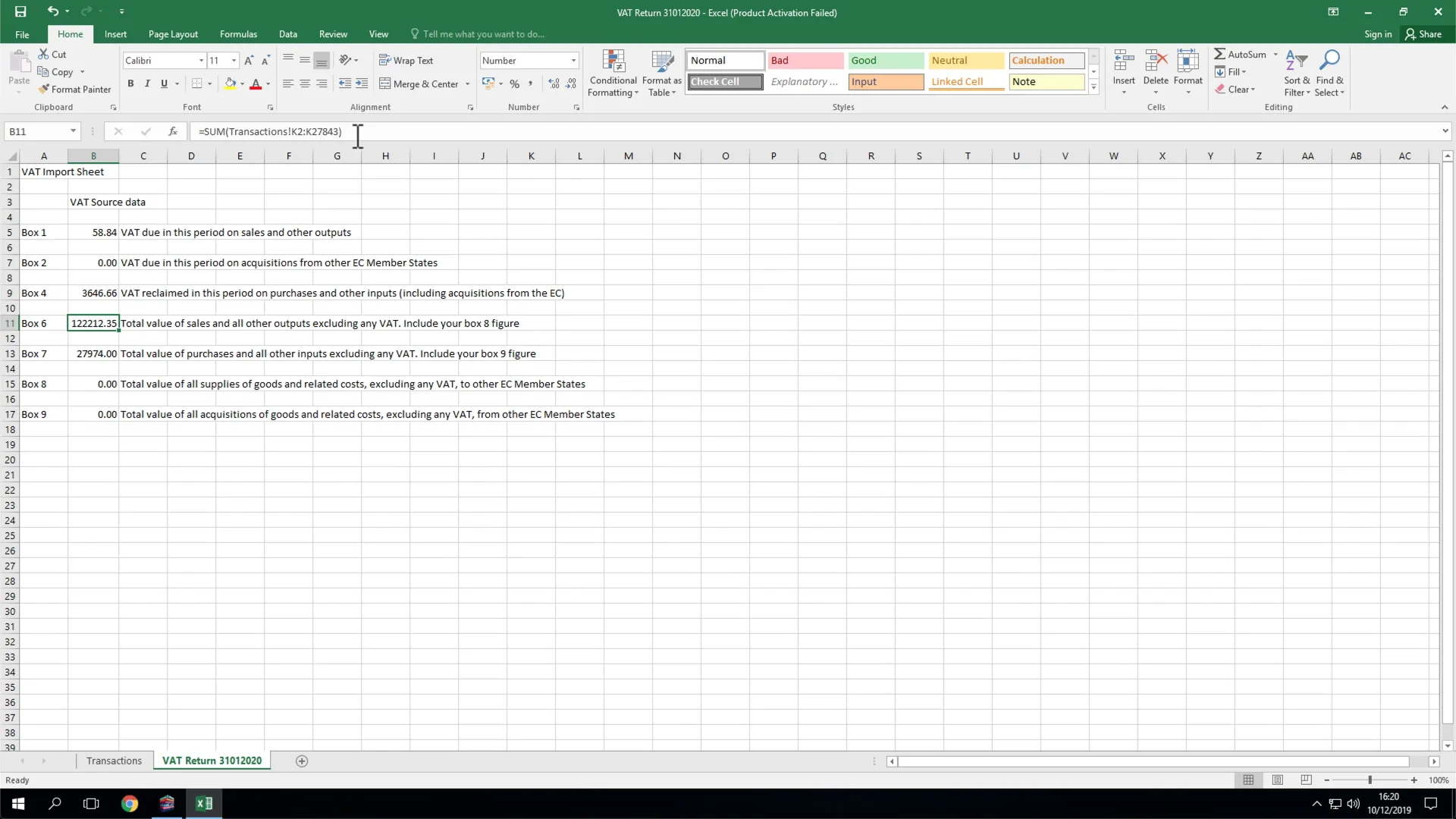Viewport: 1456px width, 819px height.
Task: Open the Number format dropdown
Action: click(x=573, y=61)
